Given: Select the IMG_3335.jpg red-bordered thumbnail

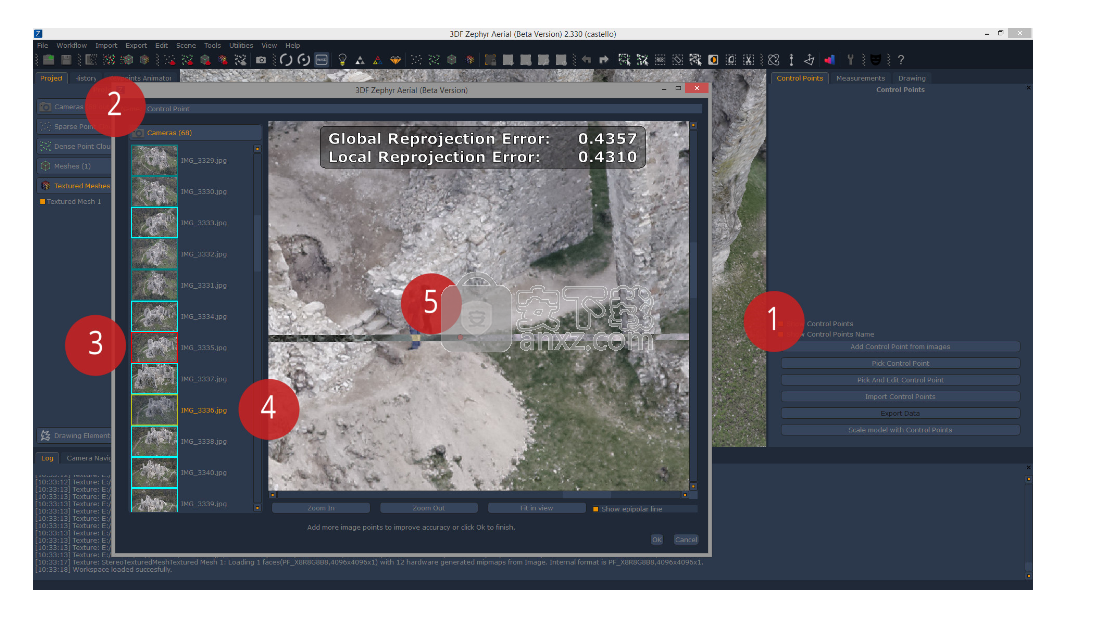Looking at the screenshot, I should point(154,347).
